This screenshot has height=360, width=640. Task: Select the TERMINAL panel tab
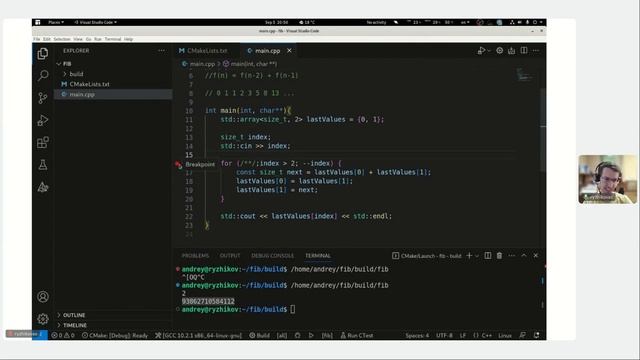318,256
